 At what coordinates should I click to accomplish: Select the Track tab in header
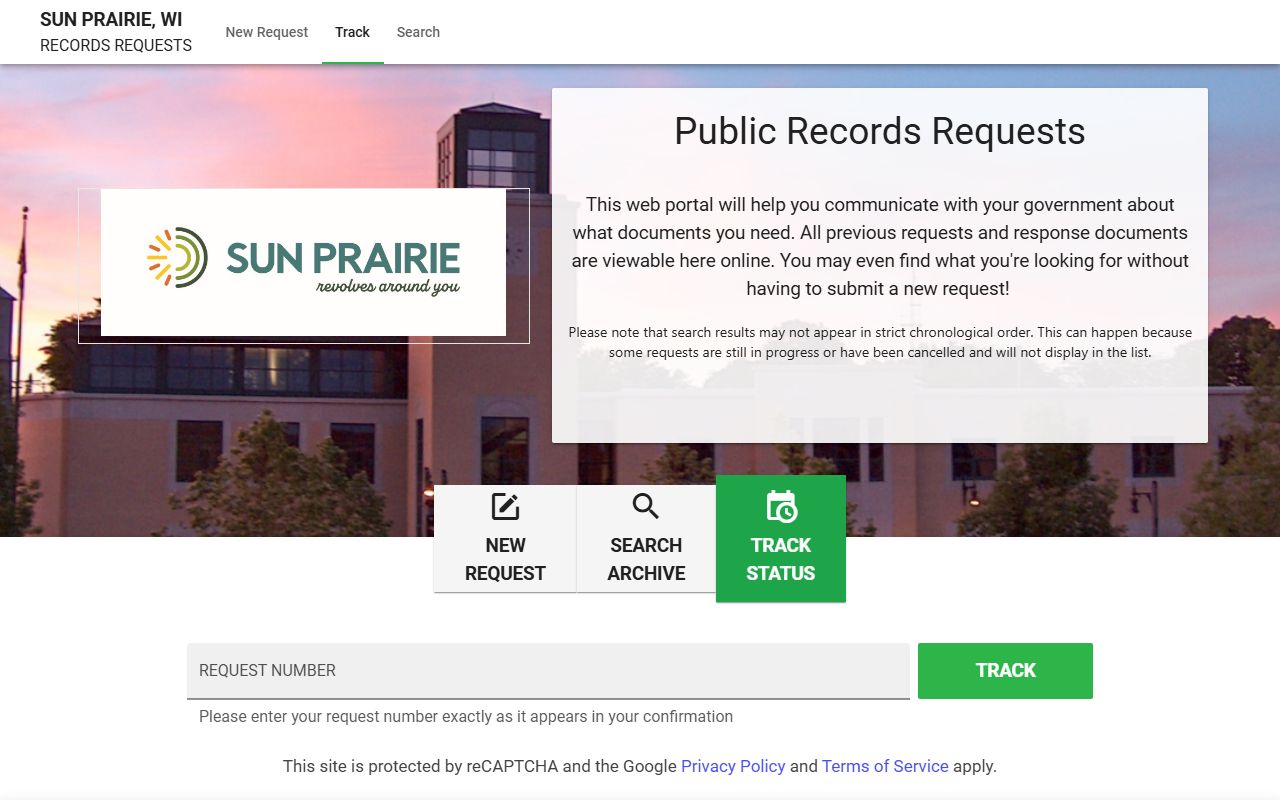(353, 32)
